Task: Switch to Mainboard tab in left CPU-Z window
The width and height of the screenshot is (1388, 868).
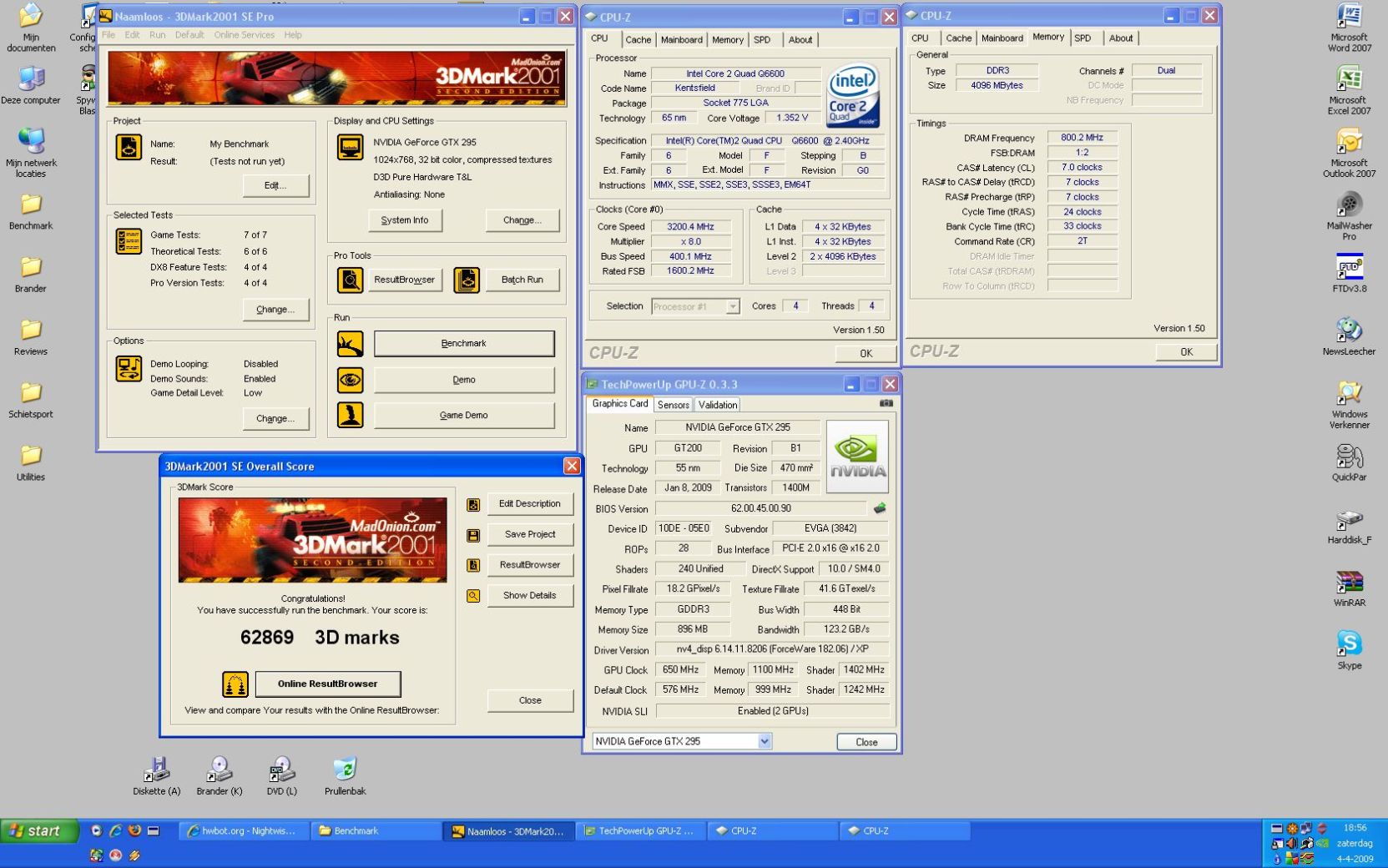Action: (681, 40)
